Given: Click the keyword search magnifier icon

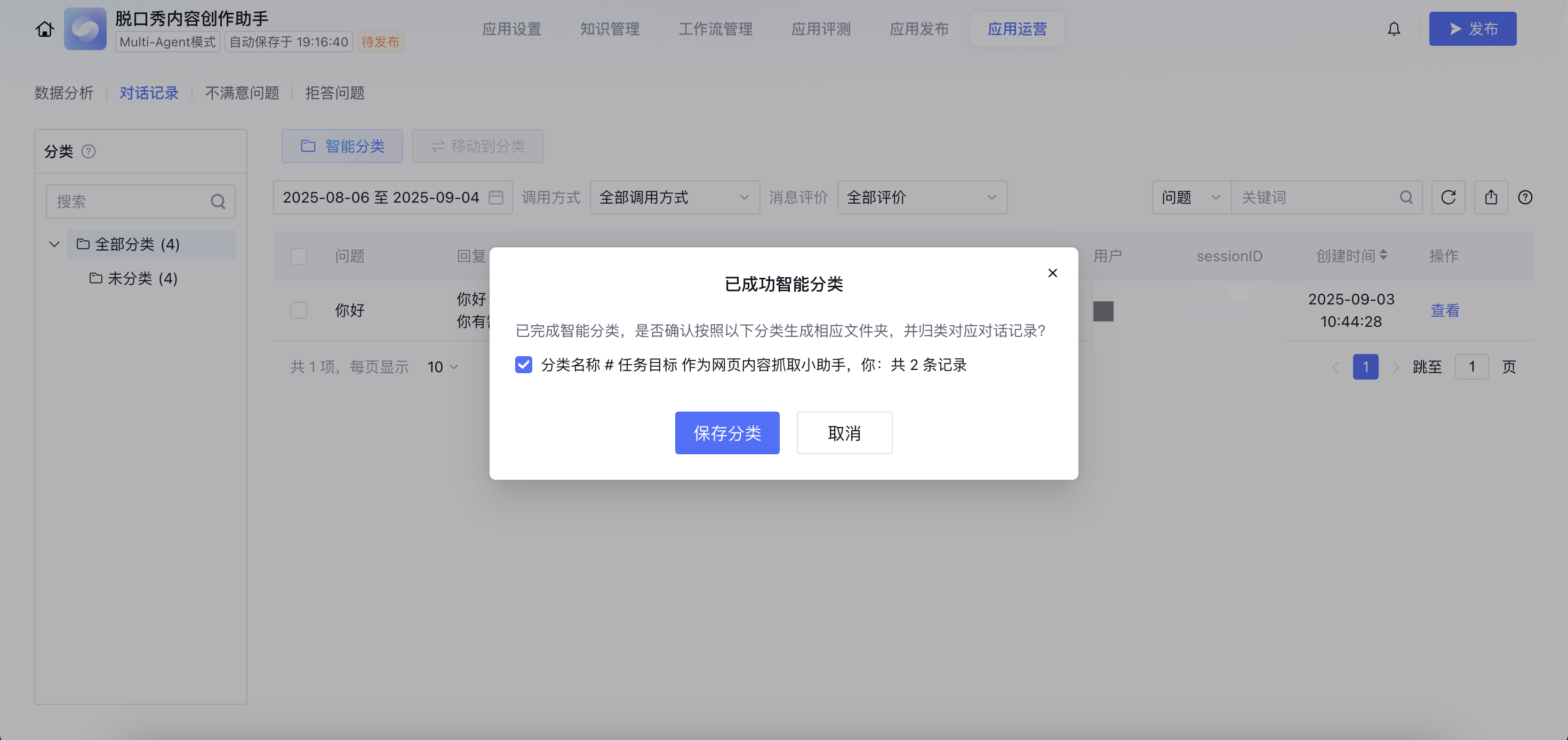Looking at the screenshot, I should click(x=1406, y=197).
